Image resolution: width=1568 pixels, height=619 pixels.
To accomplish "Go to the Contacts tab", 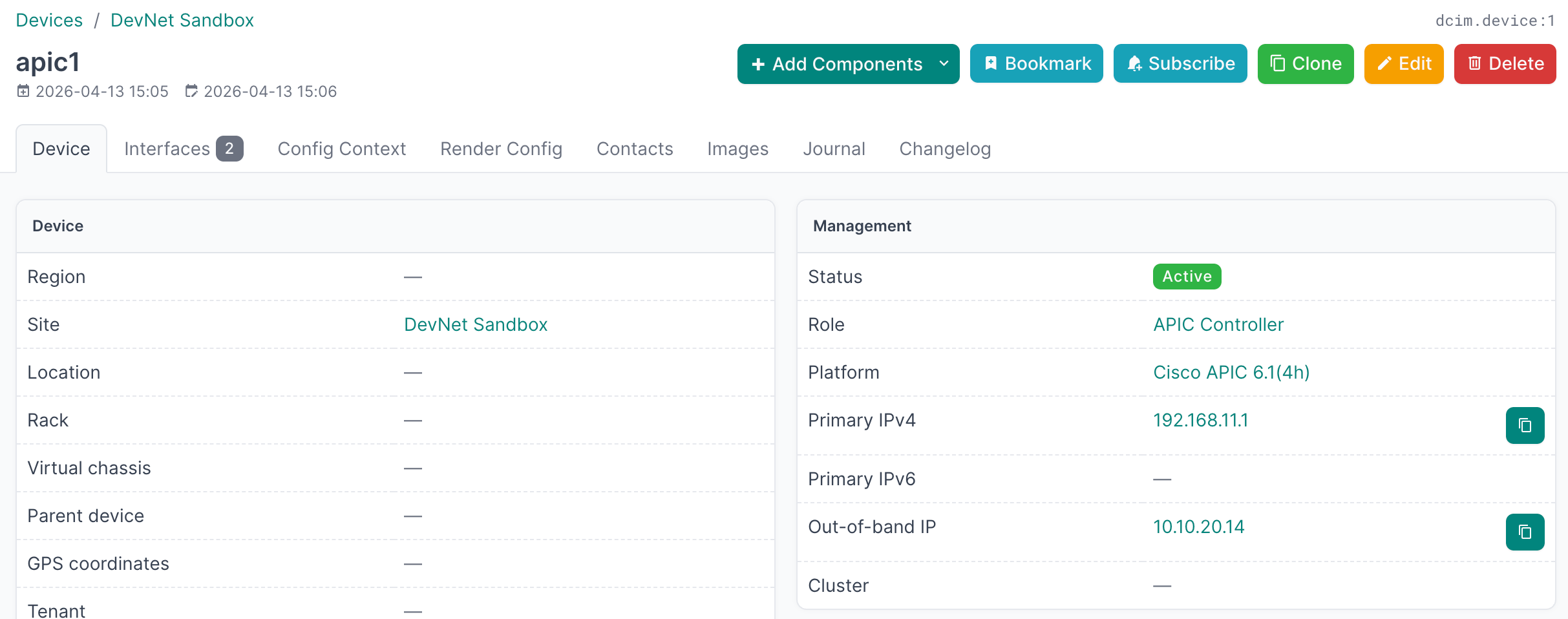I will (x=634, y=149).
